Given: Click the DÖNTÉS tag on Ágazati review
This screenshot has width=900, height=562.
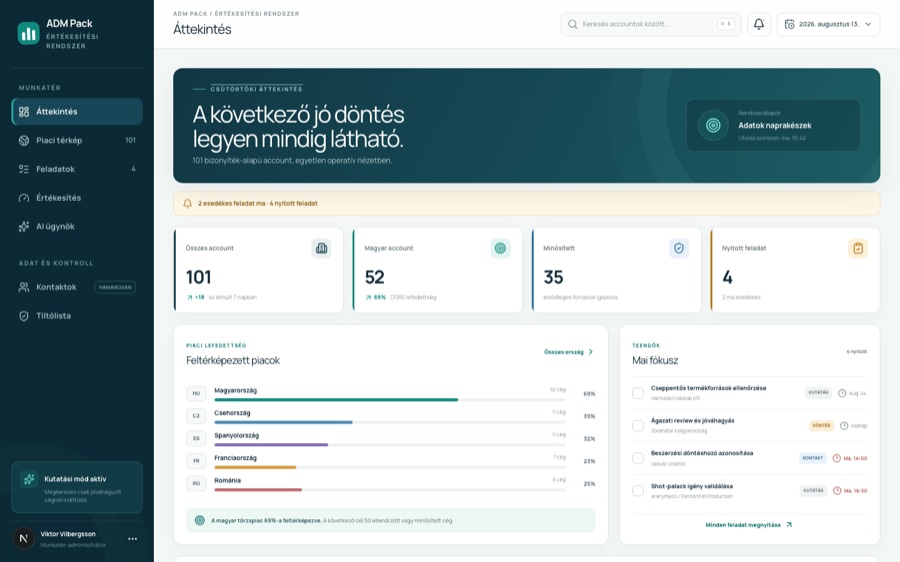Looking at the screenshot, I should 821,425.
